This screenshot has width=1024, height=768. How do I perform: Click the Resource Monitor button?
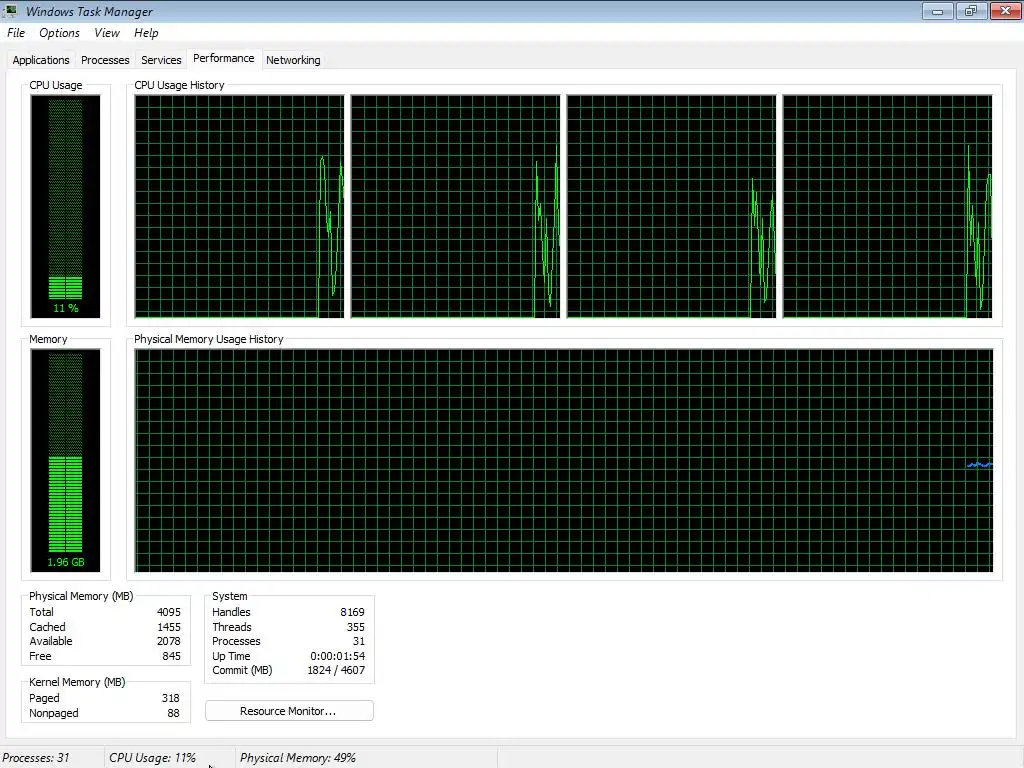[x=289, y=711]
